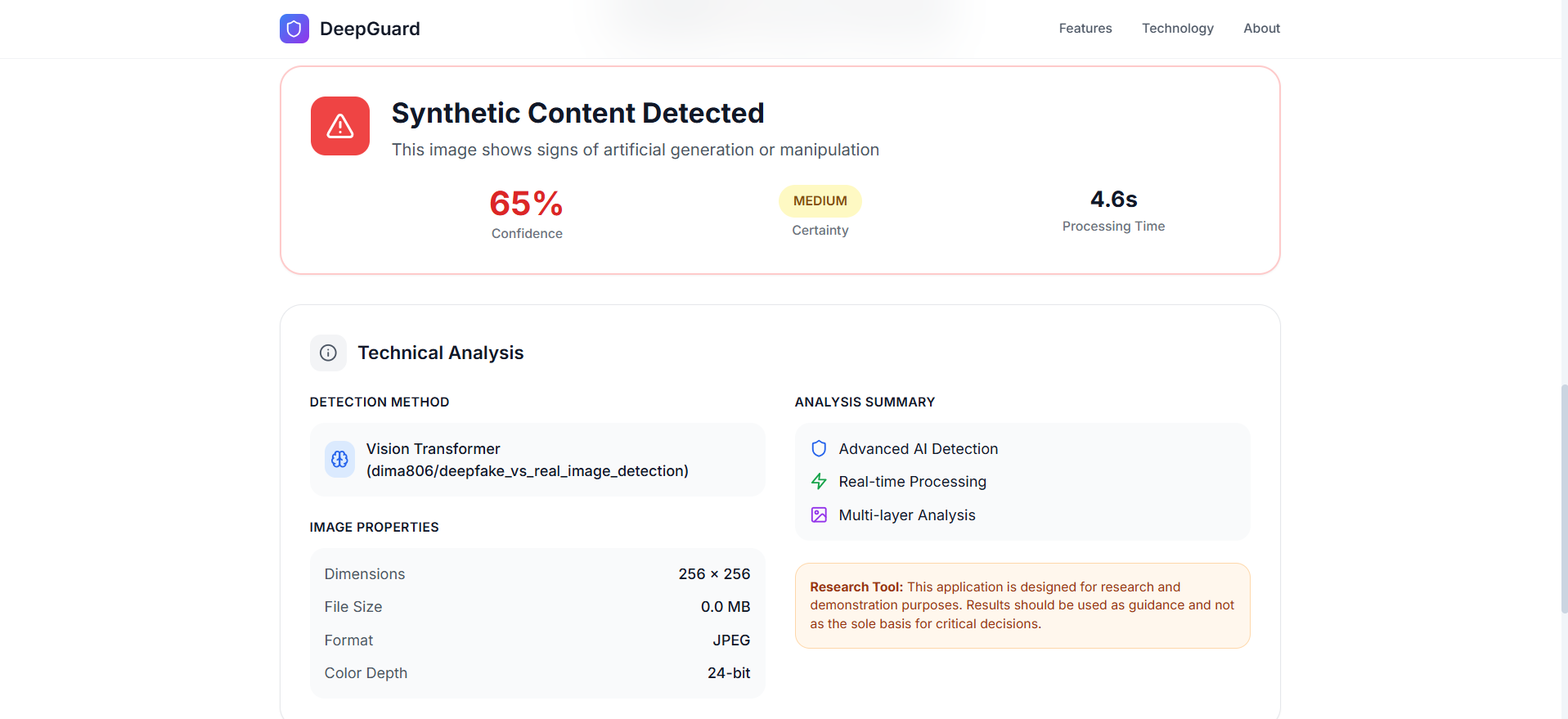Click the DeepGuard shield logo icon
This screenshot has width=1568, height=719.
click(x=294, y=29)
